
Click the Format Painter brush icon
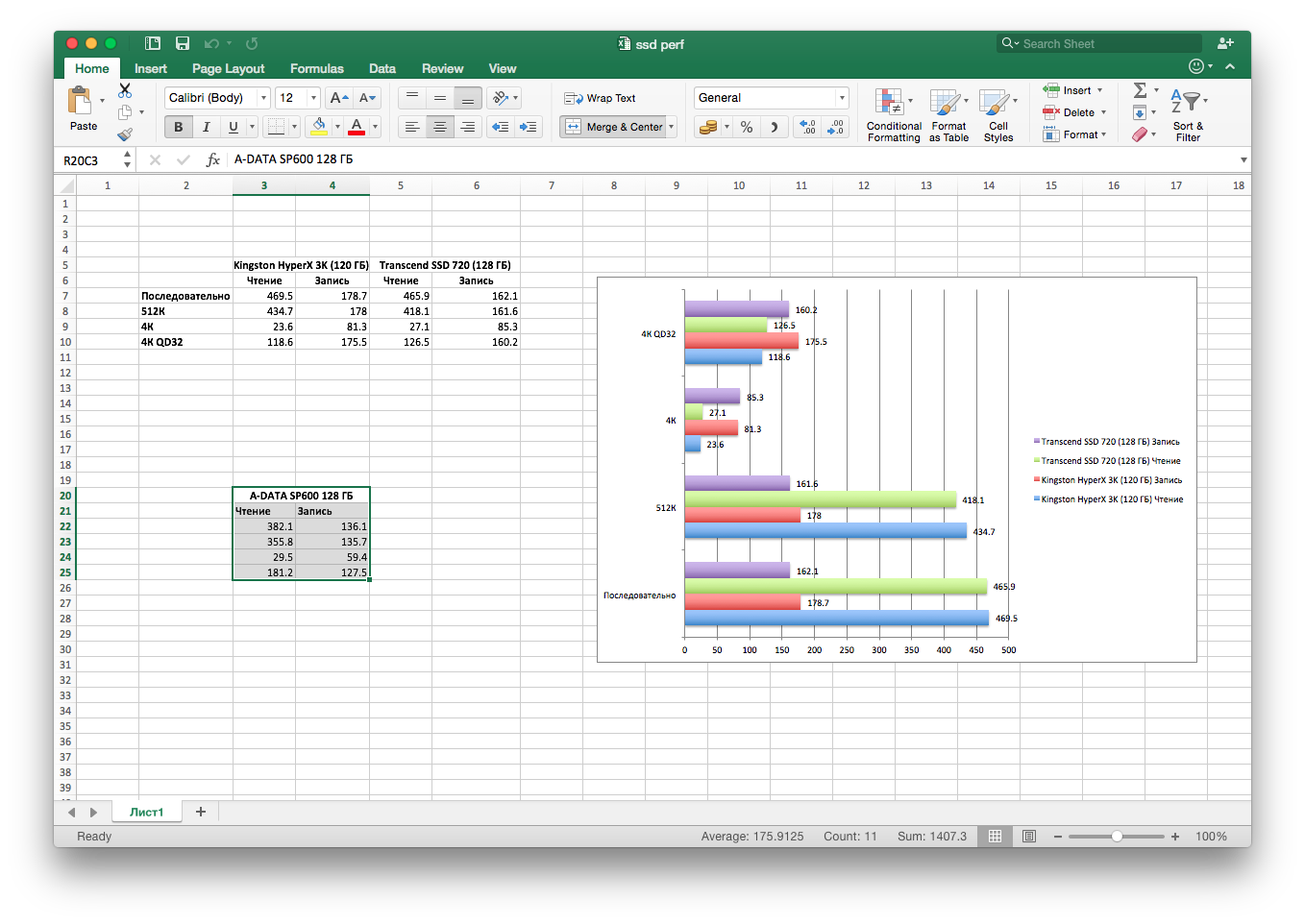(x=125, y=135)
